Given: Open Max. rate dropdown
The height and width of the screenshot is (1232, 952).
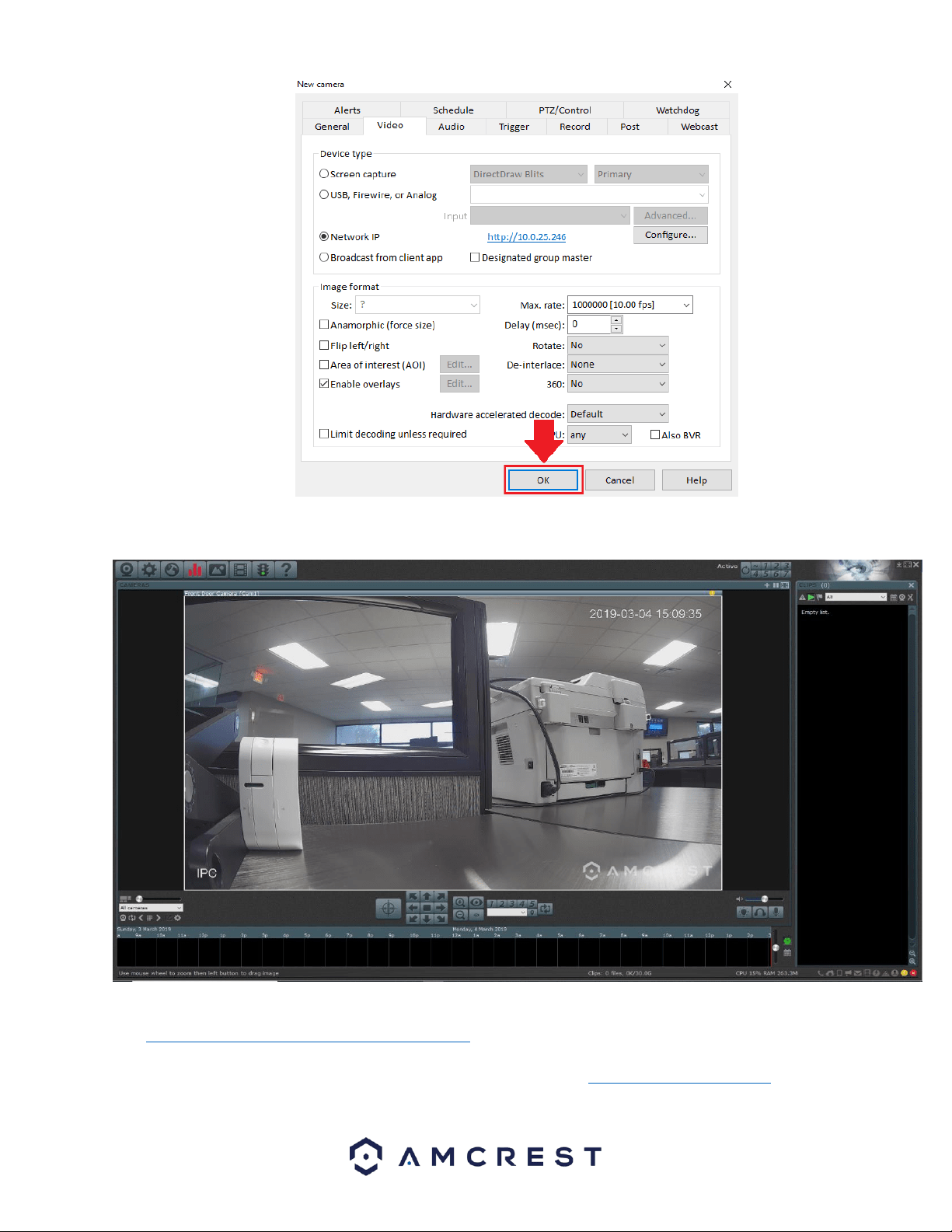Looking at the screenshot, I should coord(629,305).
